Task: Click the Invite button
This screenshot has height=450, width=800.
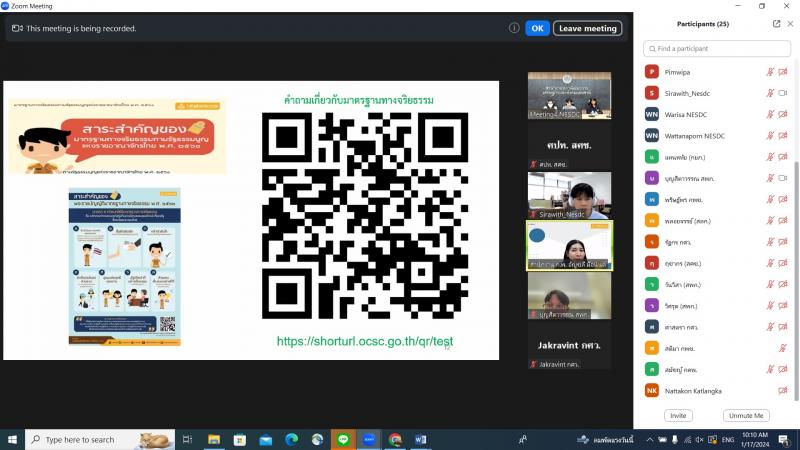Action: click(678, 415)
